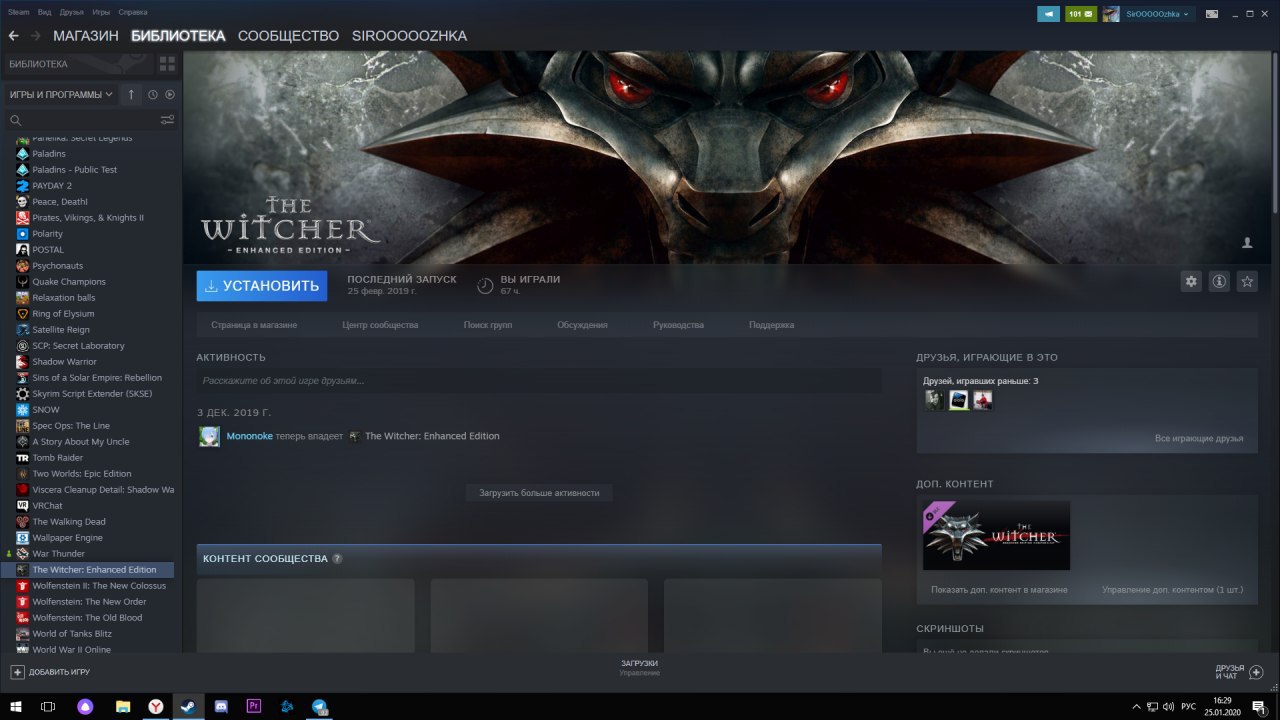The height and width of the screenshot is (720, 1280).
Task: Open ДРУЗЬЯ И ЧАТ panel
Action: point(1239,672)
